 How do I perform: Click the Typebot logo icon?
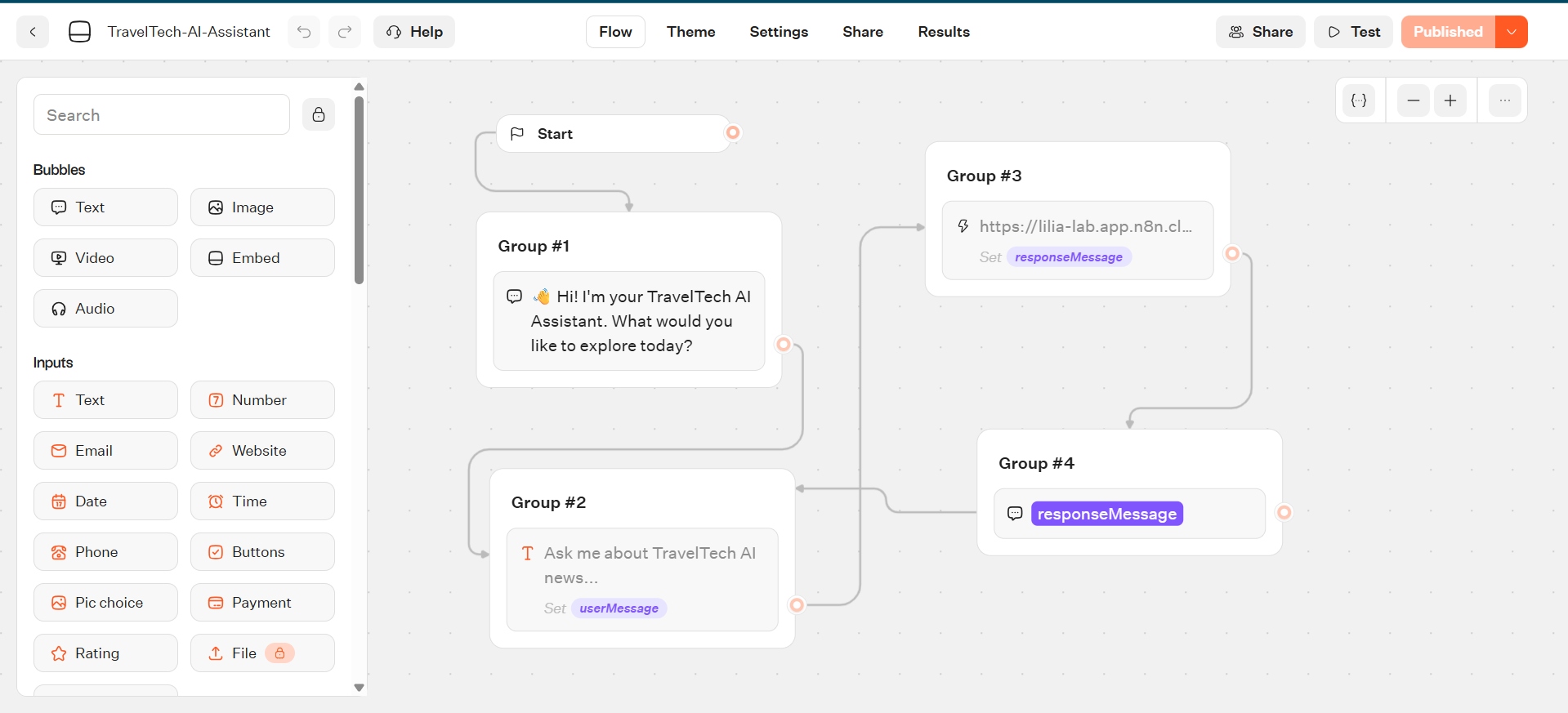click(79, 32)
